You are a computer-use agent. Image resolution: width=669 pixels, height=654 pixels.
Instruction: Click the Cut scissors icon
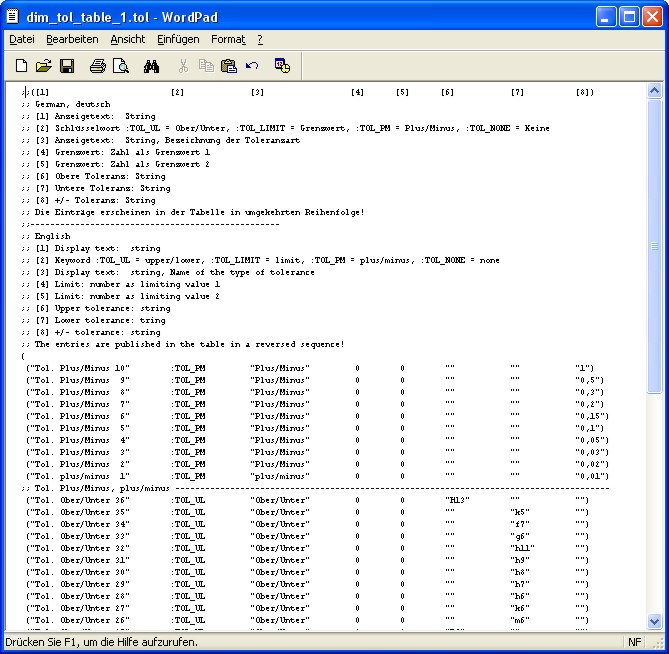[183, 66]
